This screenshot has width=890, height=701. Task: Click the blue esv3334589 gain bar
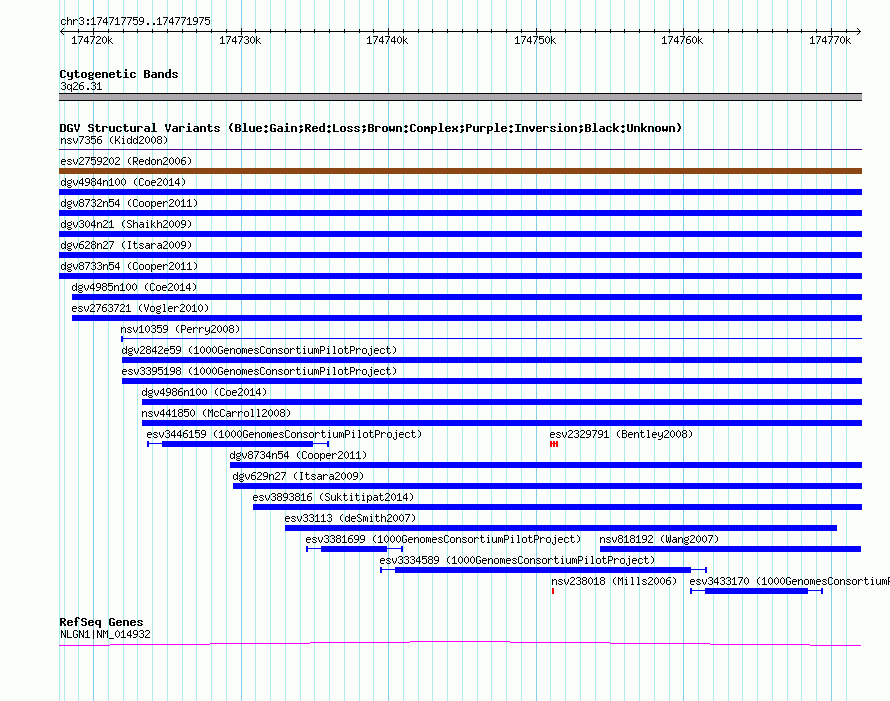point(543,570)
